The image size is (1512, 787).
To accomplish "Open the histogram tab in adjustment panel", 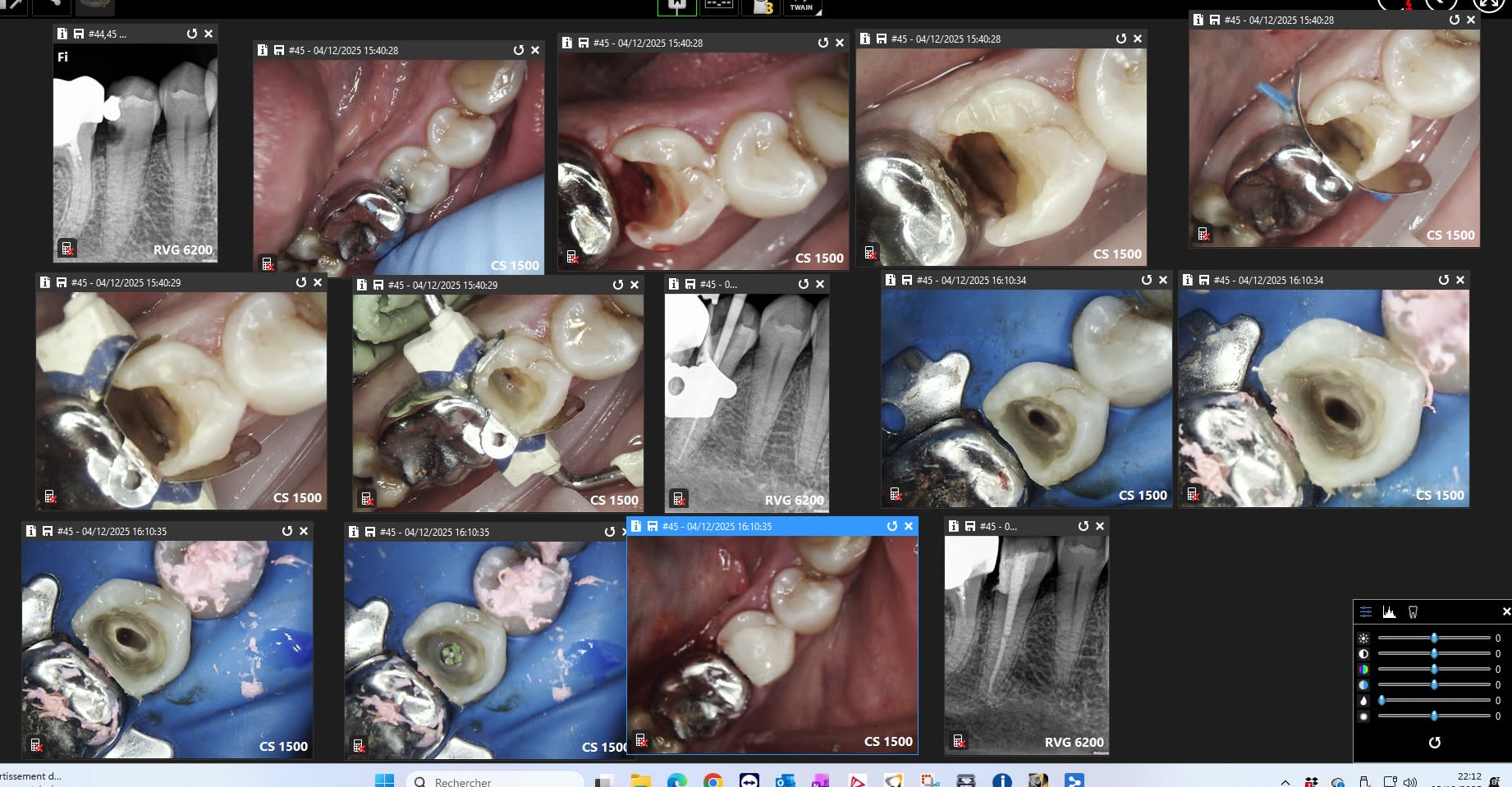I will coord(1389,612).
